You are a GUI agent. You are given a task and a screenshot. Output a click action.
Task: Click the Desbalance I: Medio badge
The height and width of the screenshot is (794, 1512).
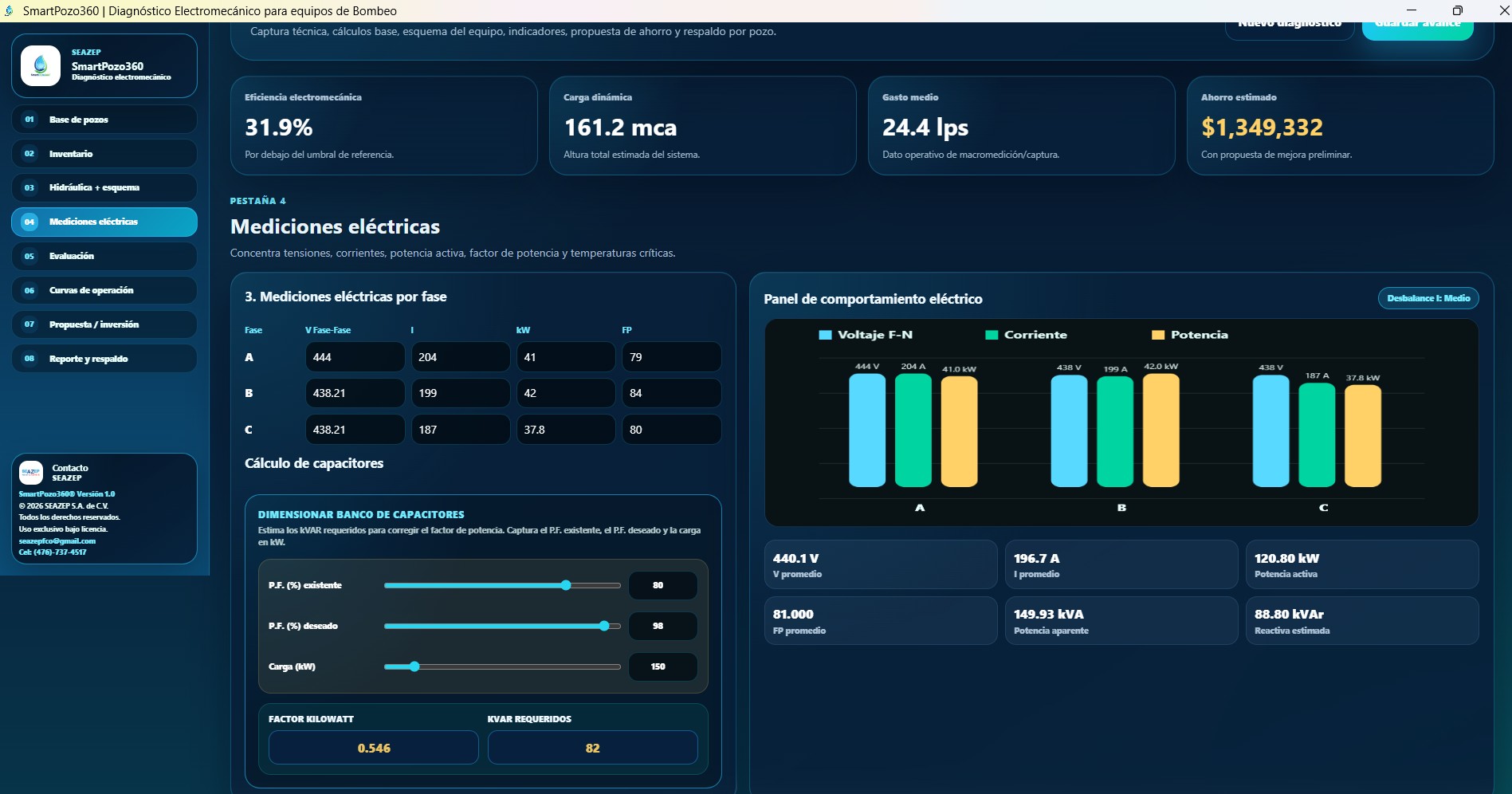1428,298
